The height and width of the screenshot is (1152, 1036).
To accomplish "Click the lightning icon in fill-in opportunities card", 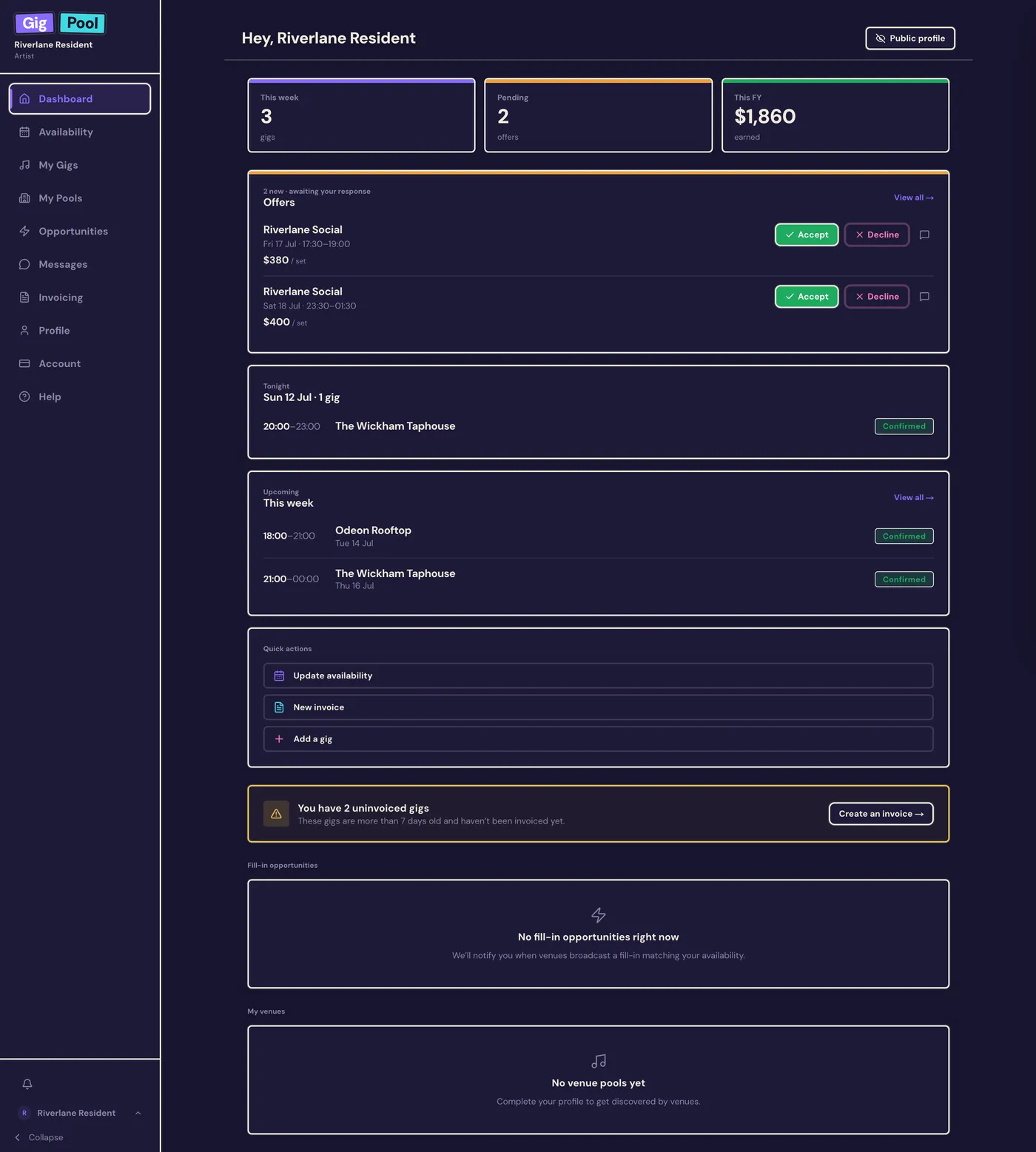I will point(599,915).
